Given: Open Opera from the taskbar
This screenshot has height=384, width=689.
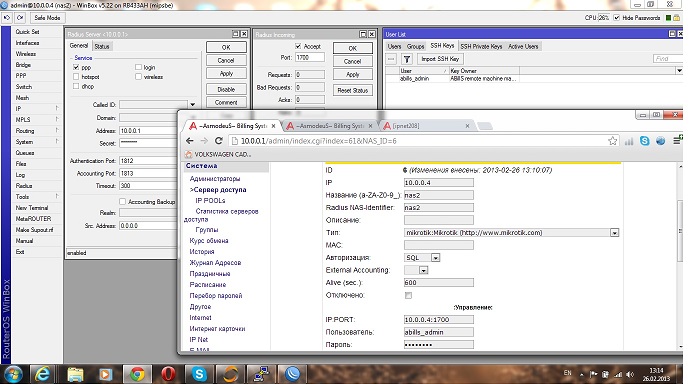Looking at the screenshot, I should tap(168, 374).
